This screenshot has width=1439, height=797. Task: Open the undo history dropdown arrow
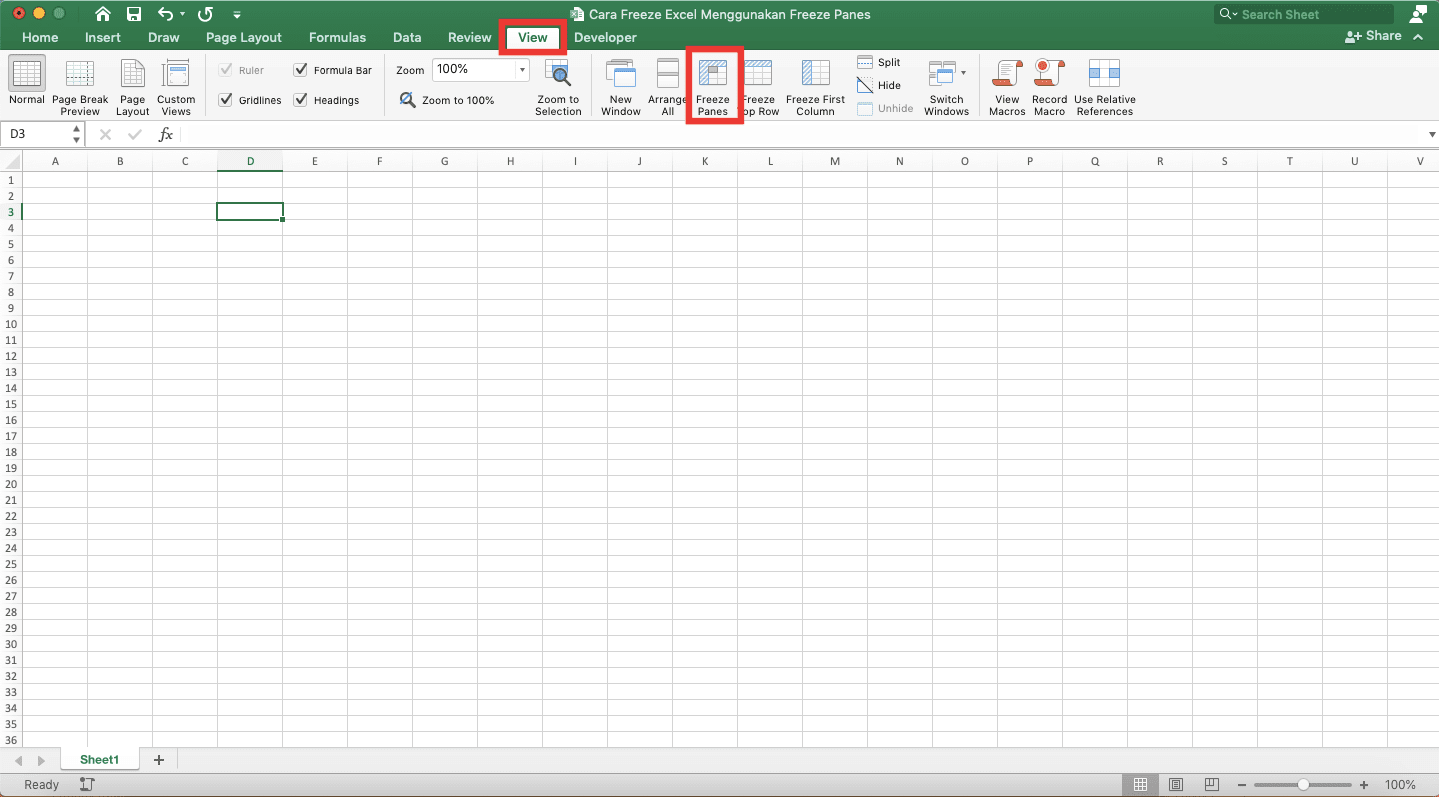[x=183, y=15]
